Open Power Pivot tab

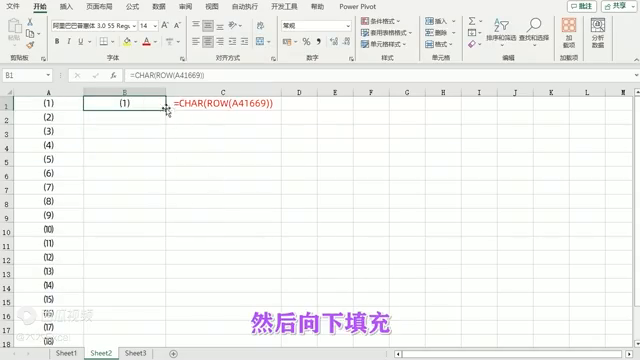click(x=358, y=7)
